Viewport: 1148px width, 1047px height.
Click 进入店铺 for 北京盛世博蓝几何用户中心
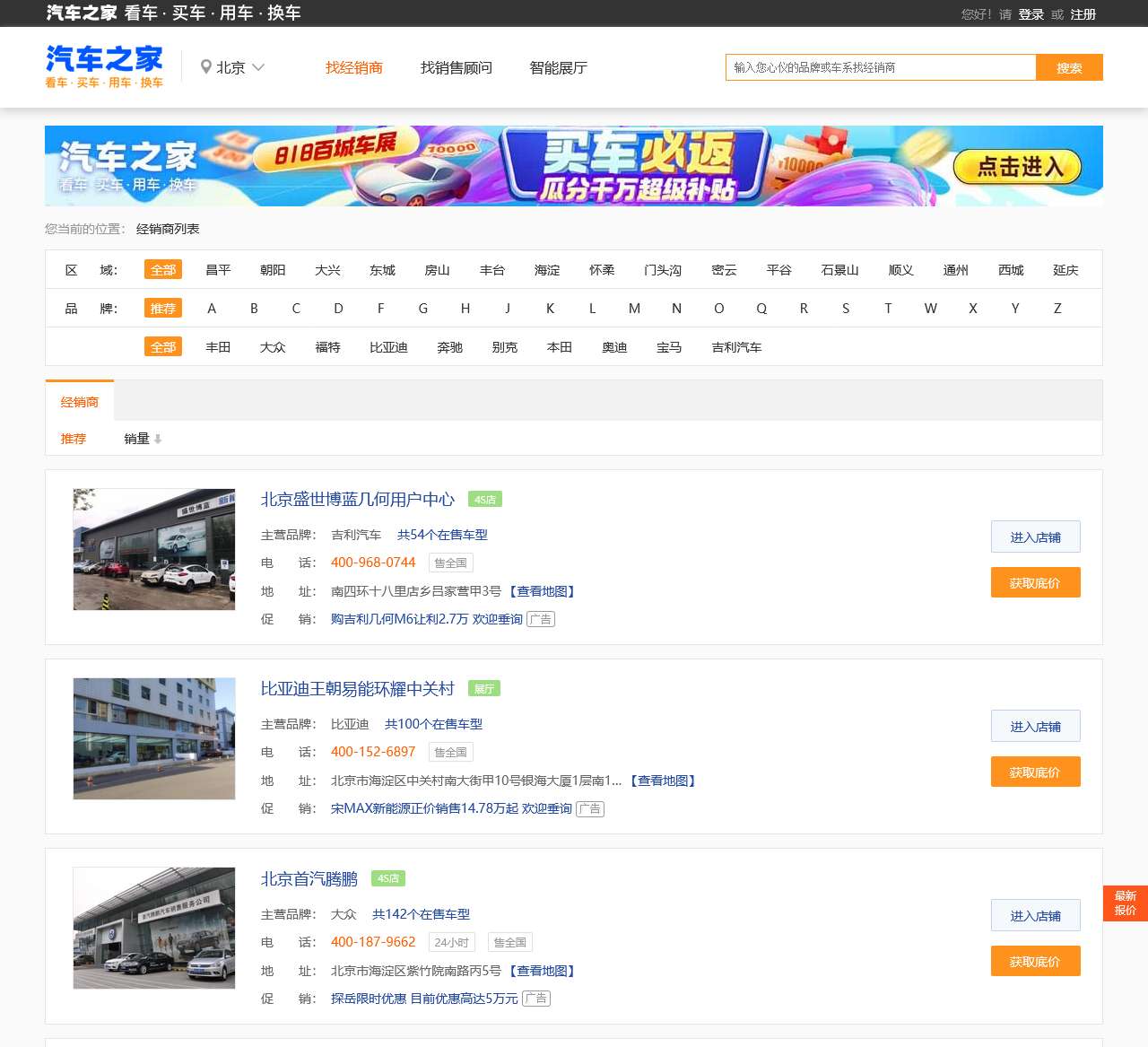[x=1036, y=537]
